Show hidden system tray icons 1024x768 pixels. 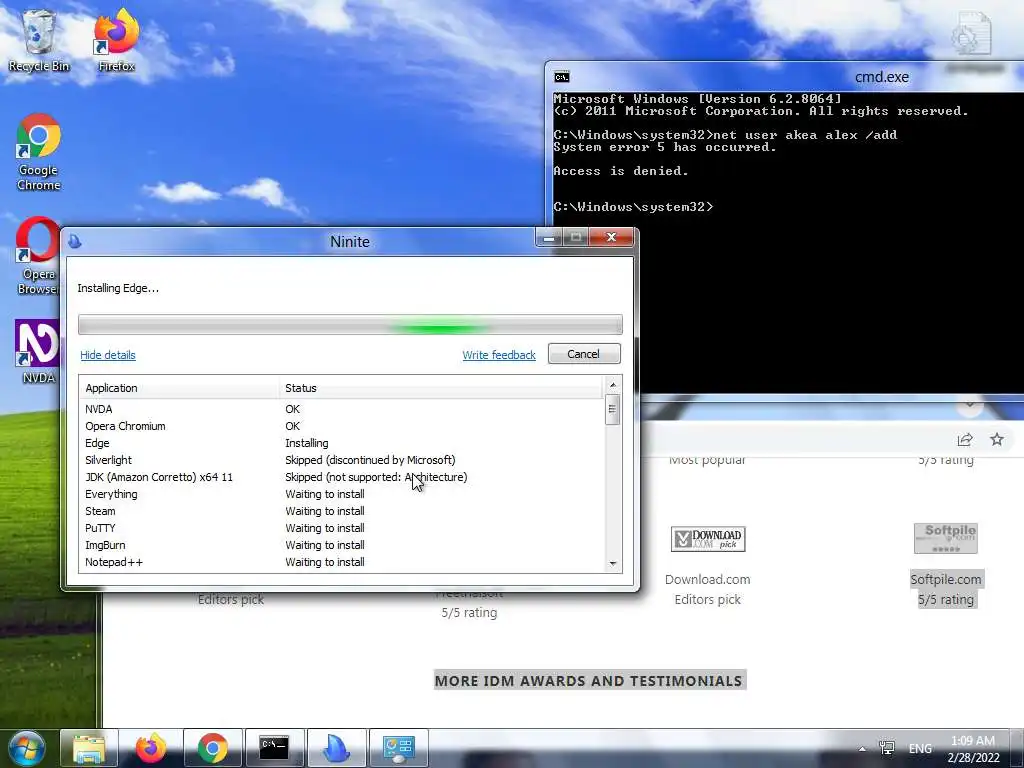[862, 749]
